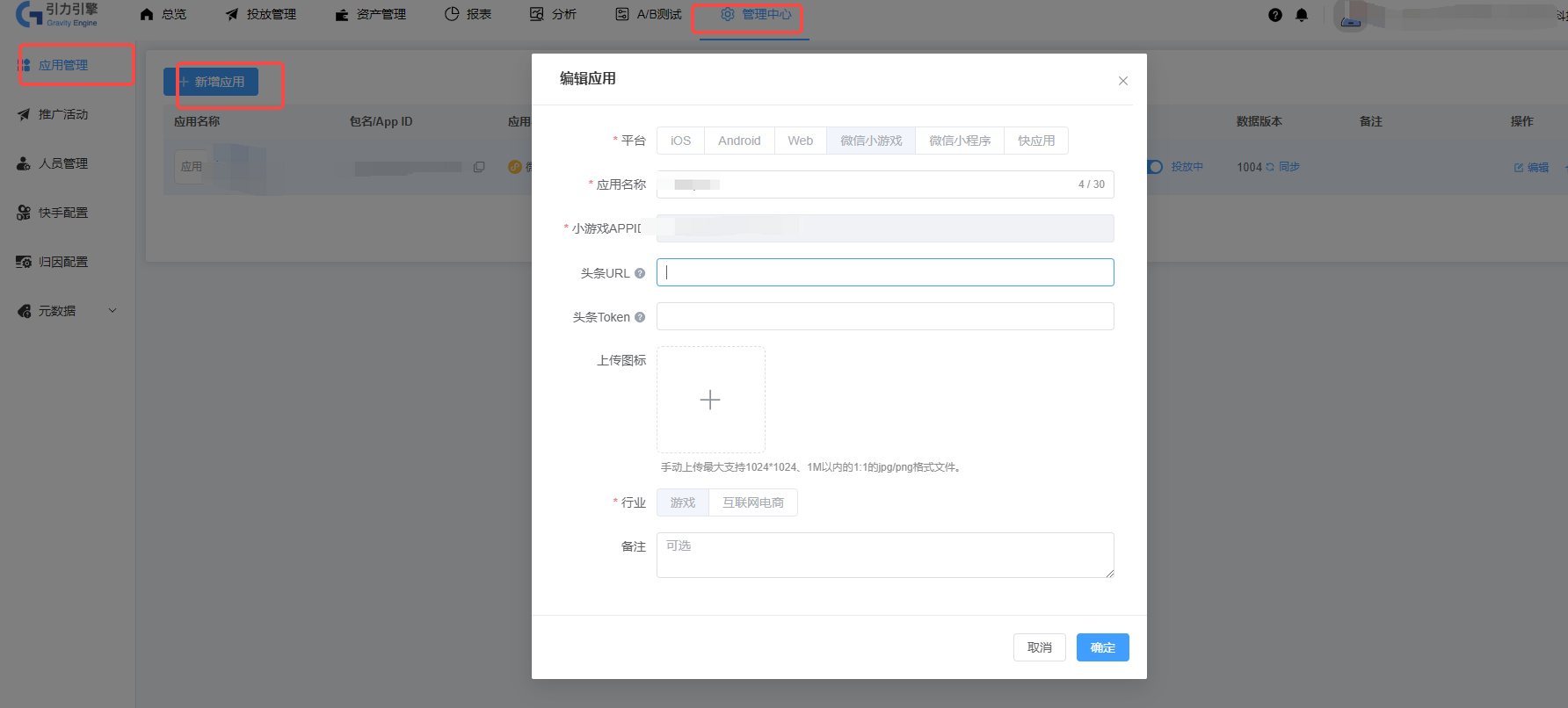This screenshot has height=708, width=1568.
Task: Click the 编辑 edit icon in 操作 column
Action: (x=1519, y=167)
